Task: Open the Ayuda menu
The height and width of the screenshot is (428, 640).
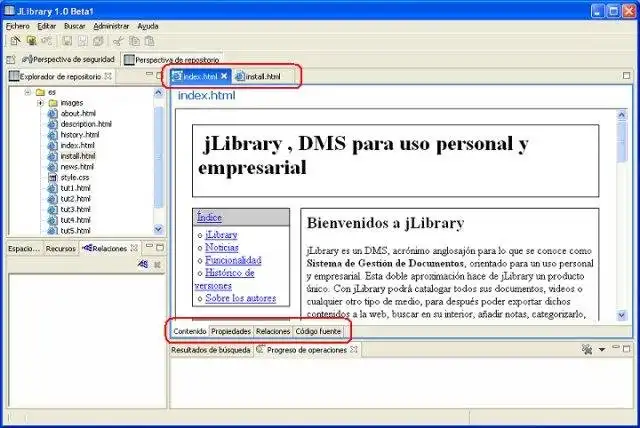Action: pyautogui.click(x=148, y=26)
